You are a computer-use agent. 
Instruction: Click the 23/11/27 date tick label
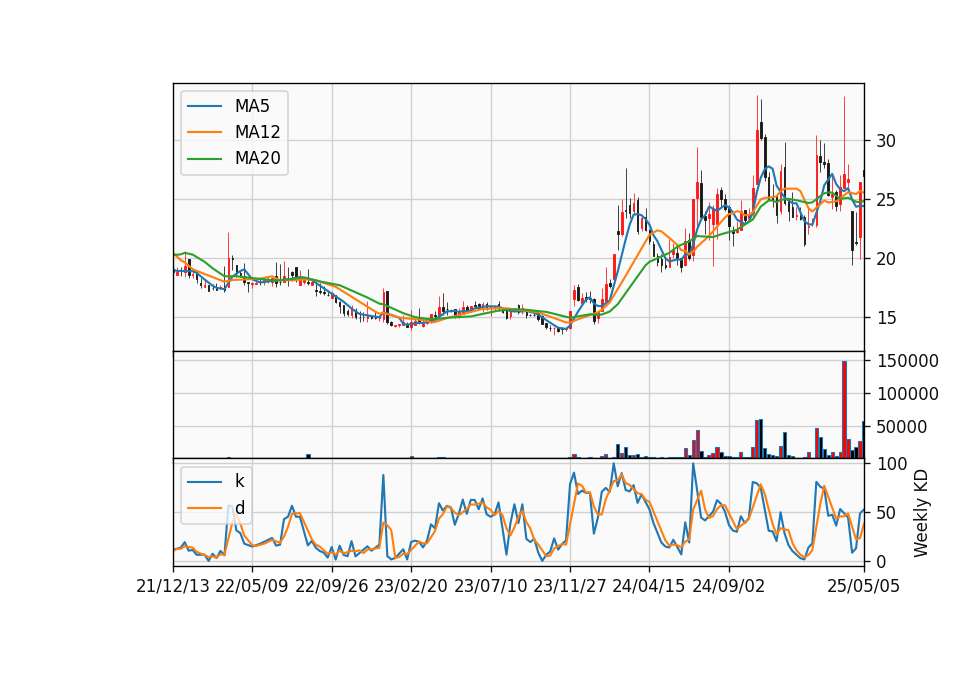[x=569, y=586]
